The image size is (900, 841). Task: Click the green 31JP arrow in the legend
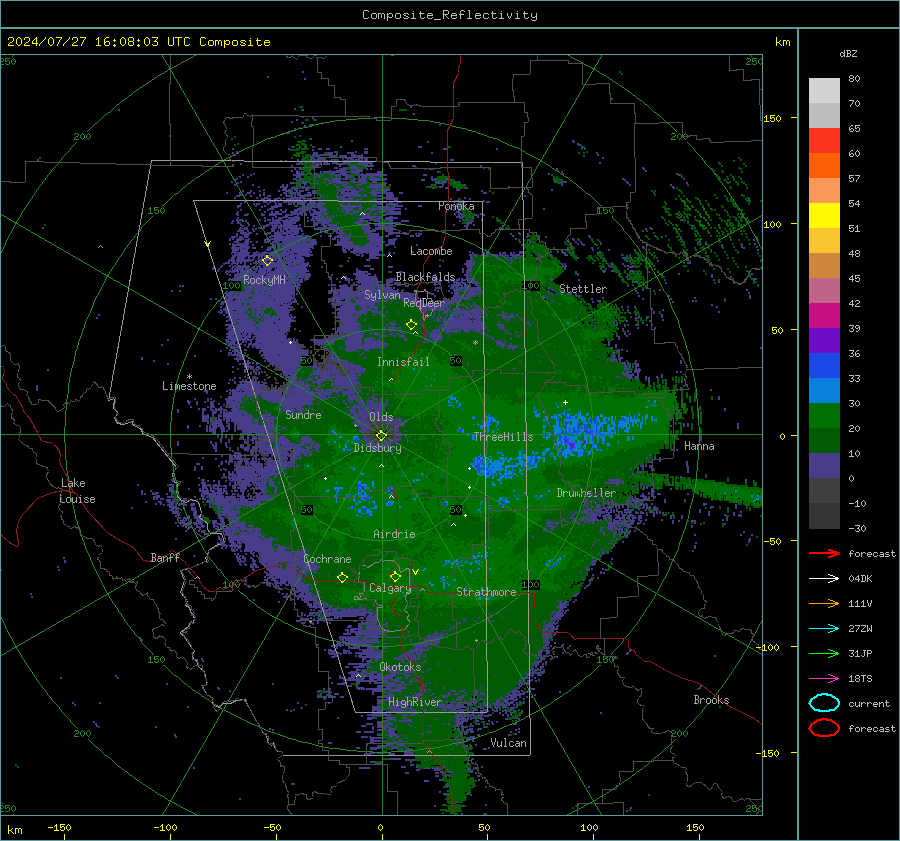pos(824,653)
